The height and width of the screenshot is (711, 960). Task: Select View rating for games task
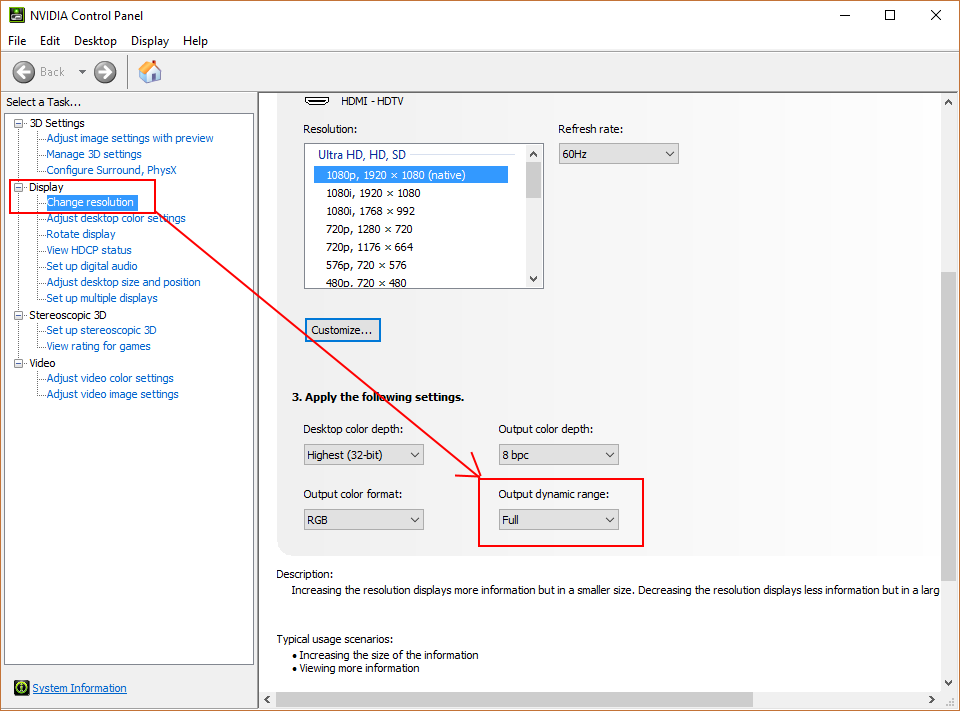(98, 346)
